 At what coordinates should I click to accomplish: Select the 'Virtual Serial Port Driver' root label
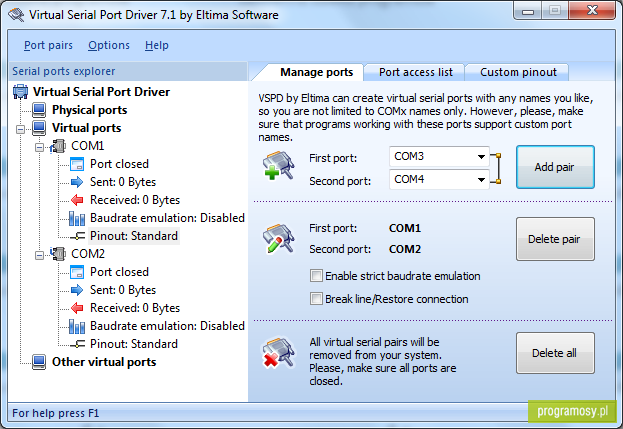click(101, 92)
